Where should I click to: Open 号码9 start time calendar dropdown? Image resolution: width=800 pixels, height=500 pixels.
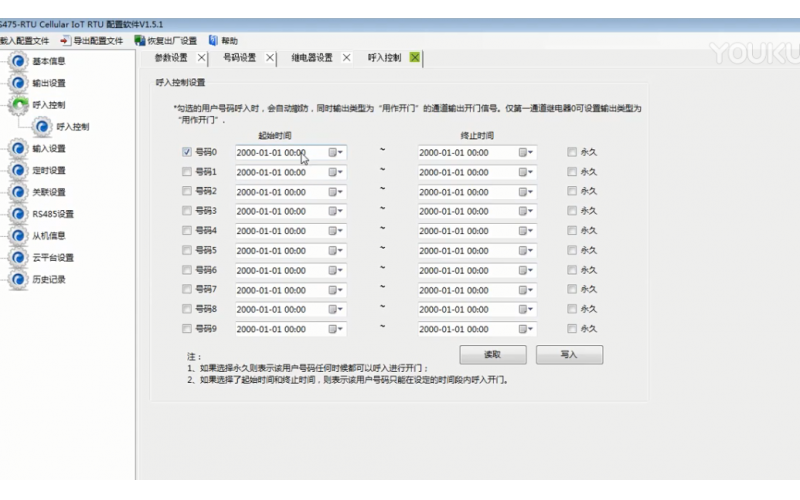pos(336,329)
